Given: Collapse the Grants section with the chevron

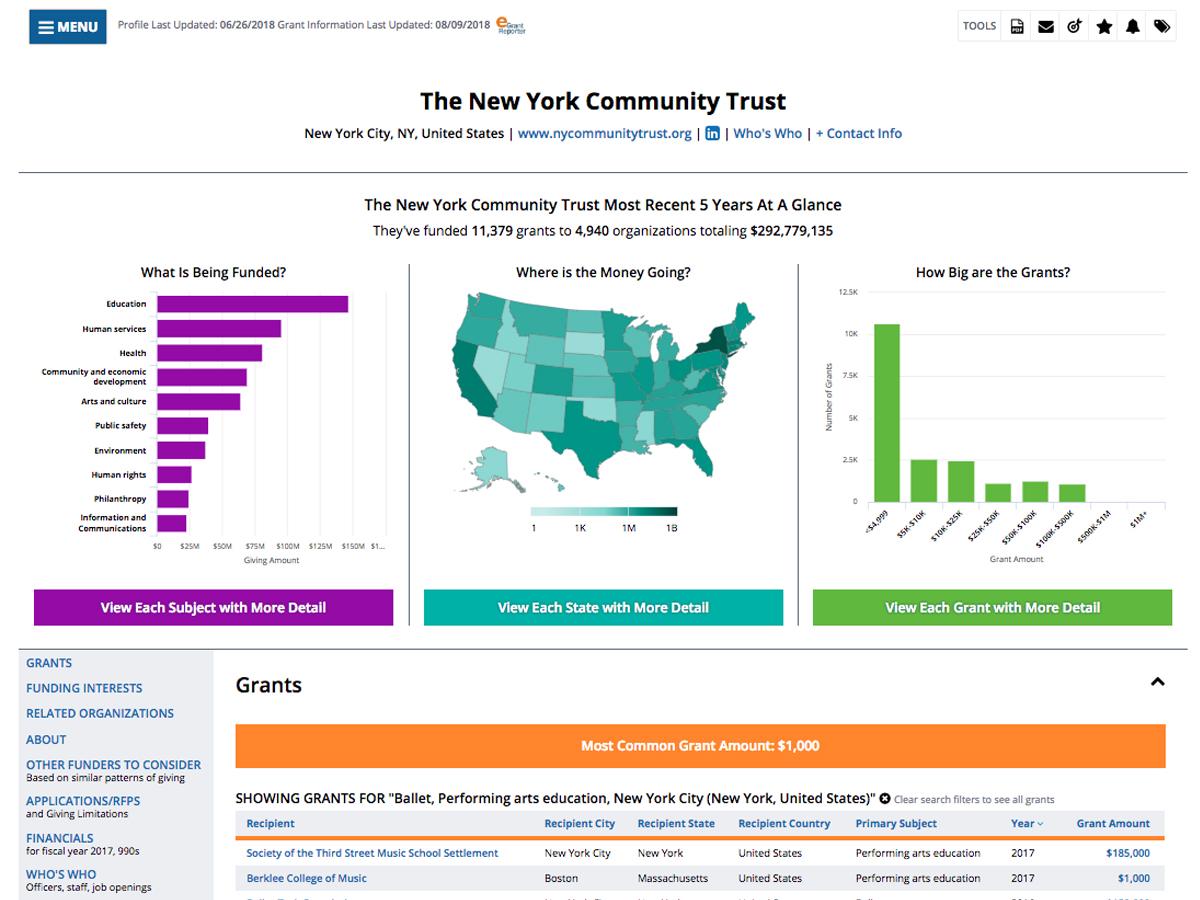Looking at the screenshot, I should click(1157, 683).
